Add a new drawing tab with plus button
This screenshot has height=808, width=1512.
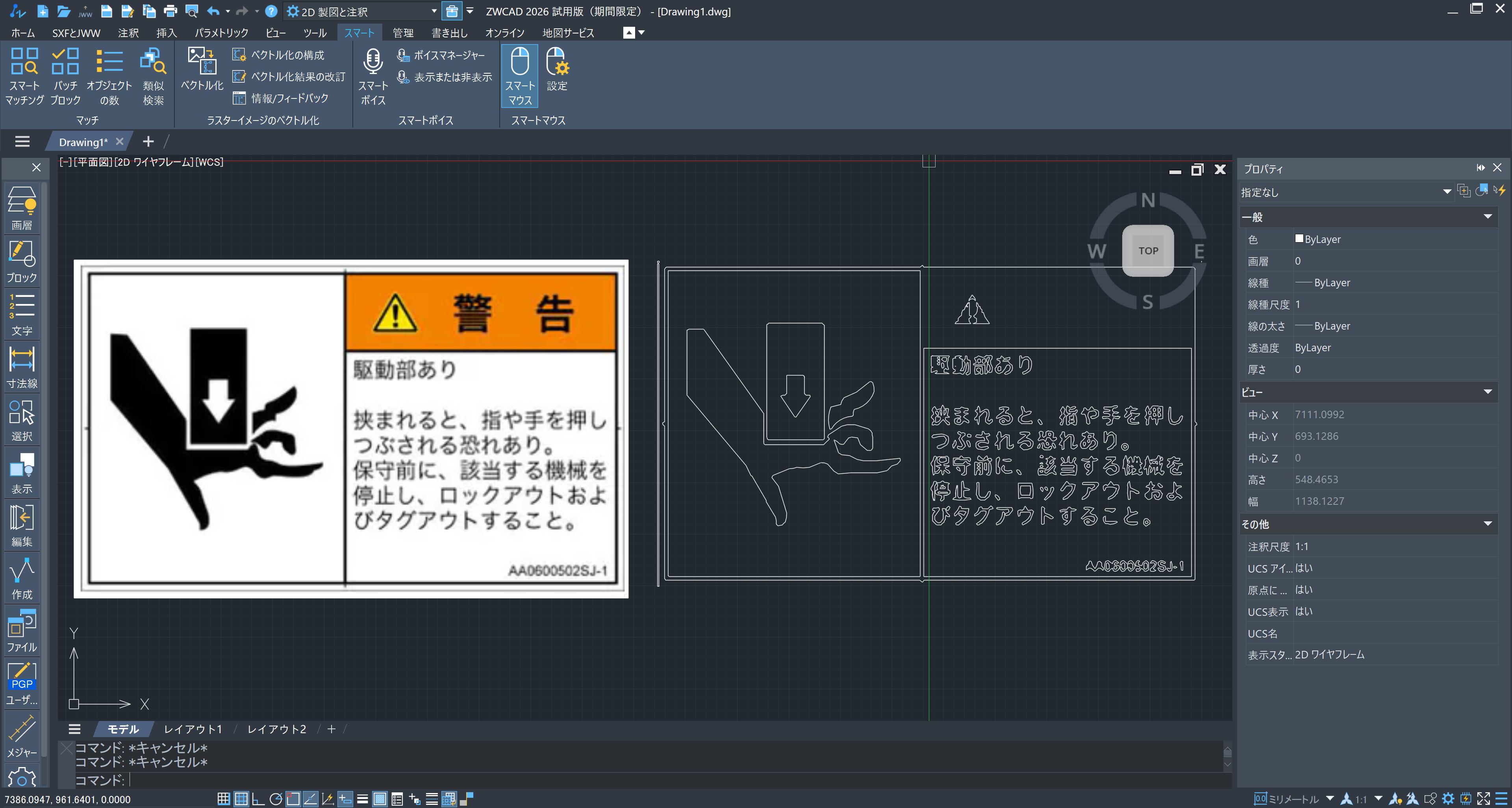(x=148, y=141)
